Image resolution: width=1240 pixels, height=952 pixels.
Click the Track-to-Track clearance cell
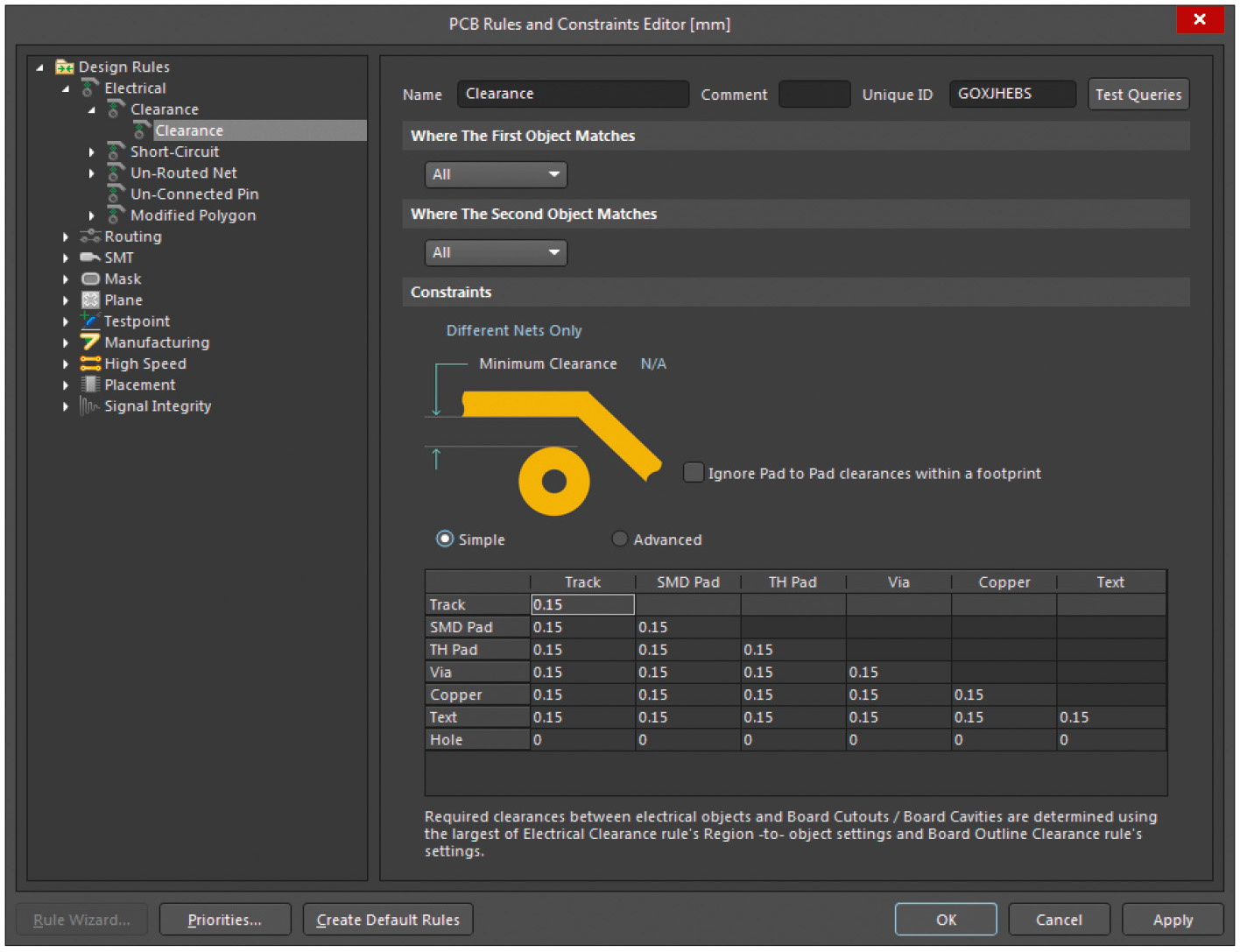pyautogui.click(x=582, y=604)
